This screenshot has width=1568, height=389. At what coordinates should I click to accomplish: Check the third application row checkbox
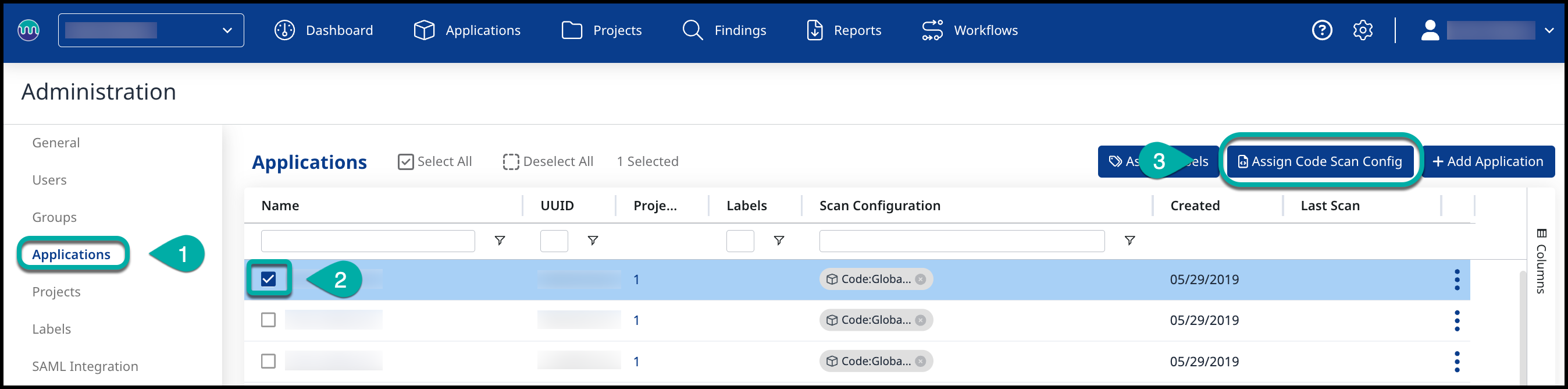269,361
